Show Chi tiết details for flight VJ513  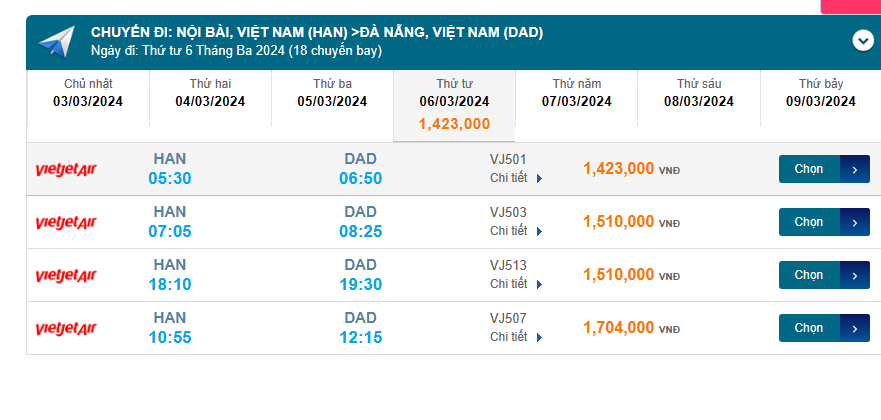click(x=516, y=284)
